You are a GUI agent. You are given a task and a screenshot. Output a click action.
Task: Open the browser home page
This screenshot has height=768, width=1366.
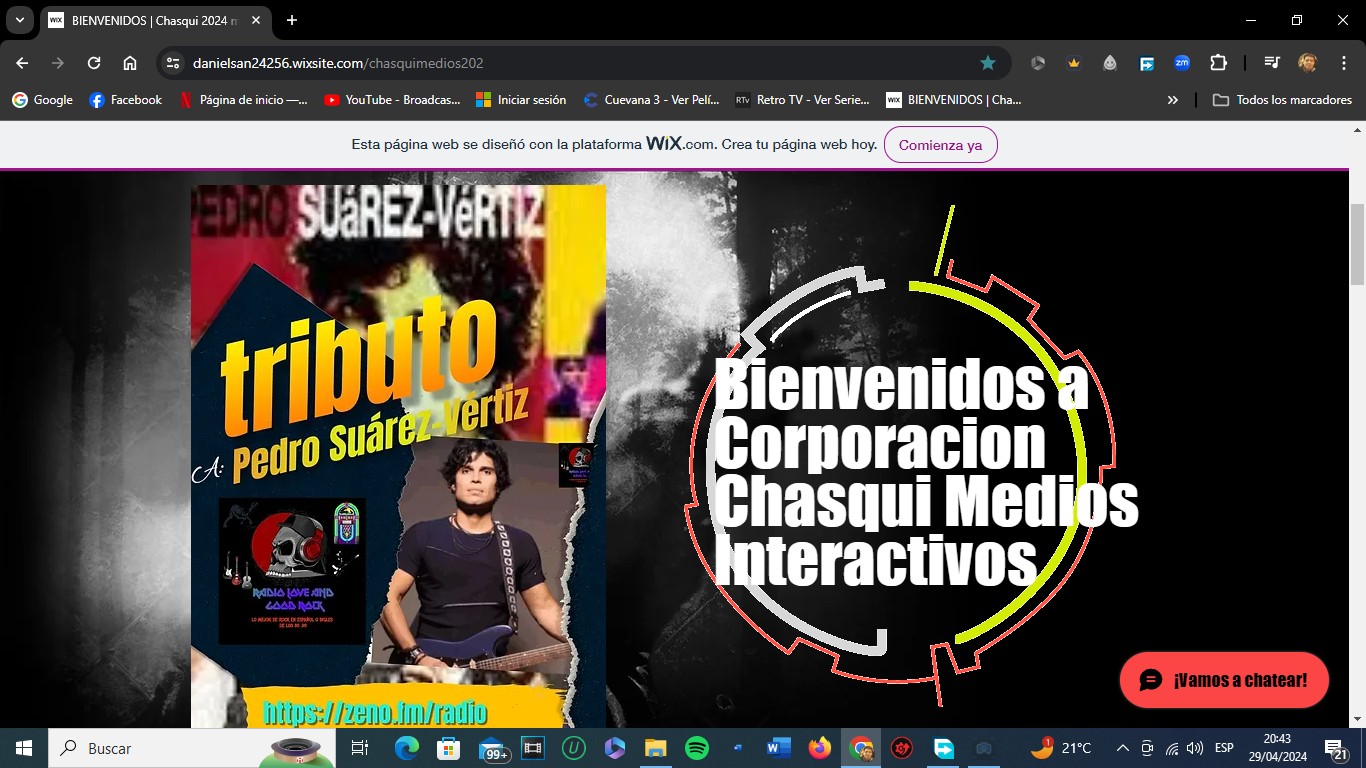point(130,63)
